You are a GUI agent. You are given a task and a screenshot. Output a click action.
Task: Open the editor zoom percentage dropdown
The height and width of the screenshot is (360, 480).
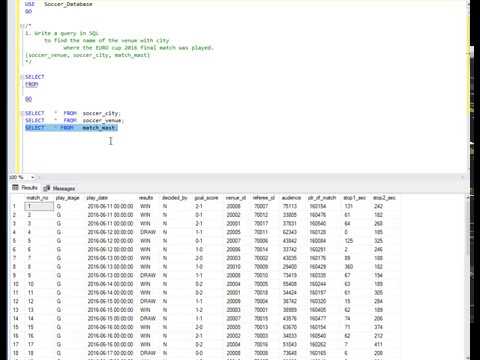33,177
